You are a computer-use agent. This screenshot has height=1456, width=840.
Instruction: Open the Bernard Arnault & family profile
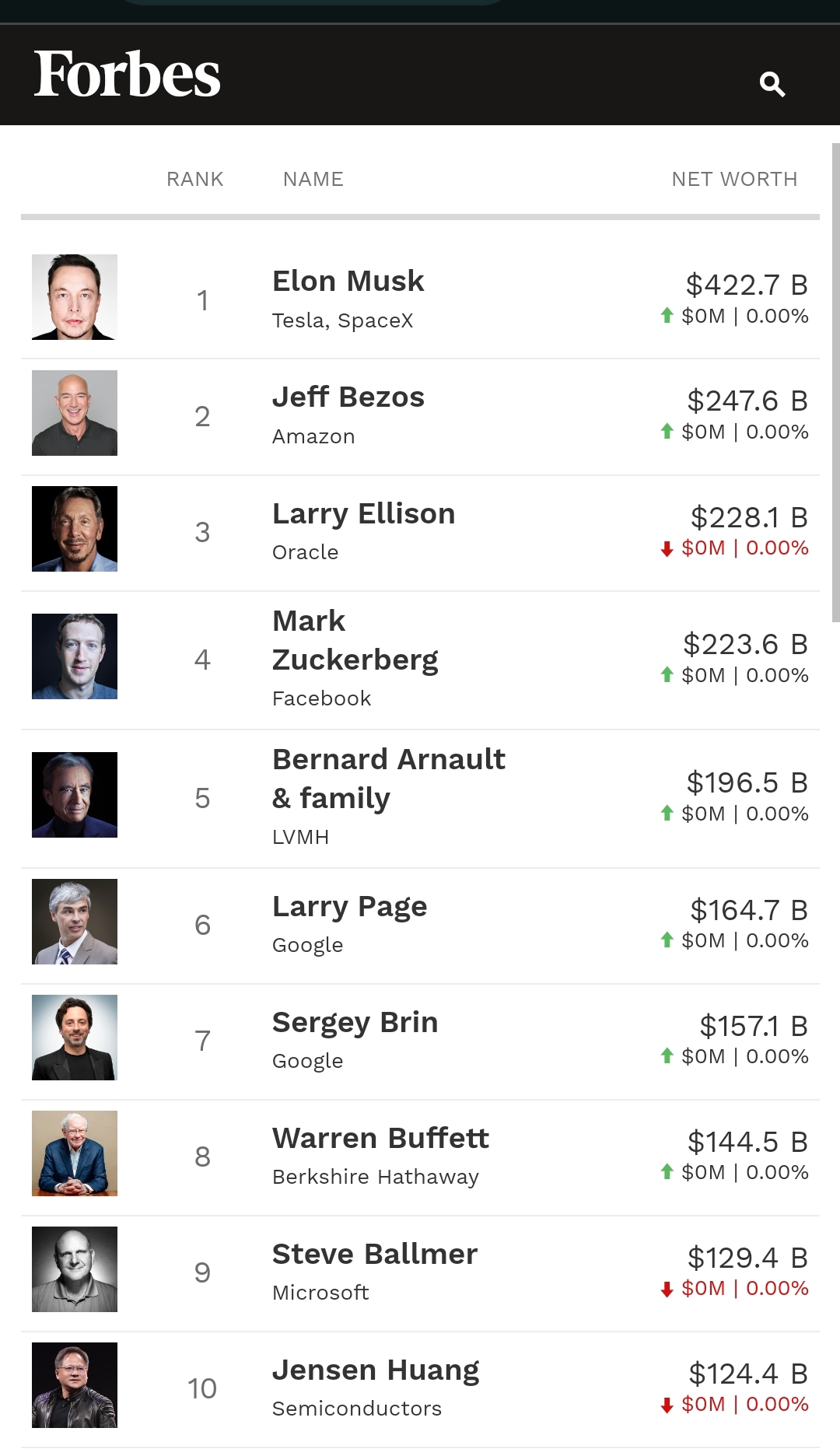(389, 779)
